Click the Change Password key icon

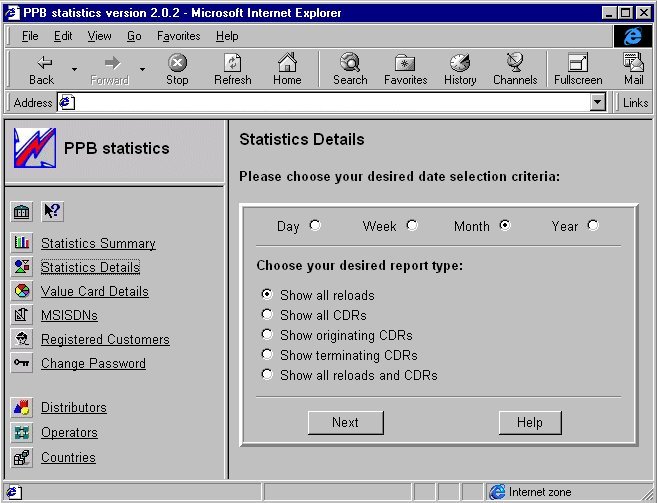[21, 363]
